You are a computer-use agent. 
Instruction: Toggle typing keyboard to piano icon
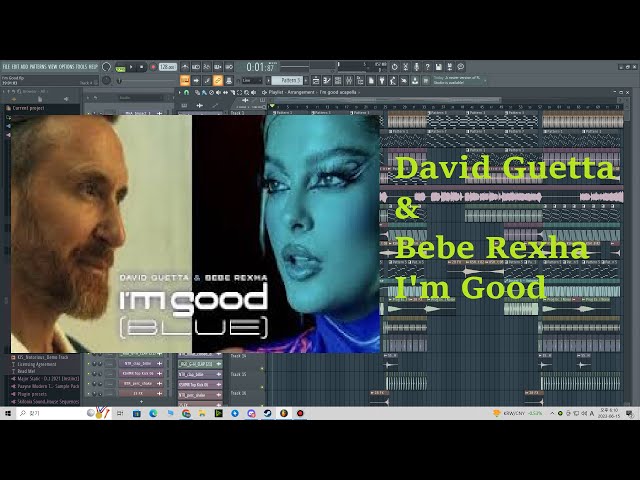point(185,80)
